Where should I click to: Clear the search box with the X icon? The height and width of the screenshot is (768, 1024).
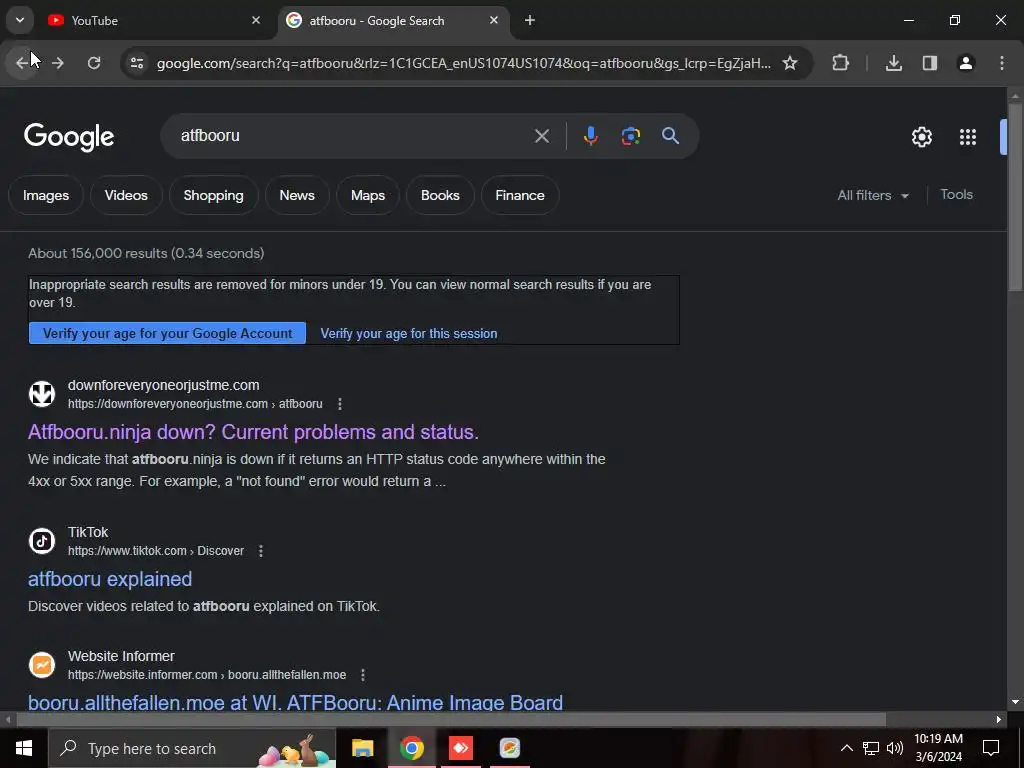point(541,136)
